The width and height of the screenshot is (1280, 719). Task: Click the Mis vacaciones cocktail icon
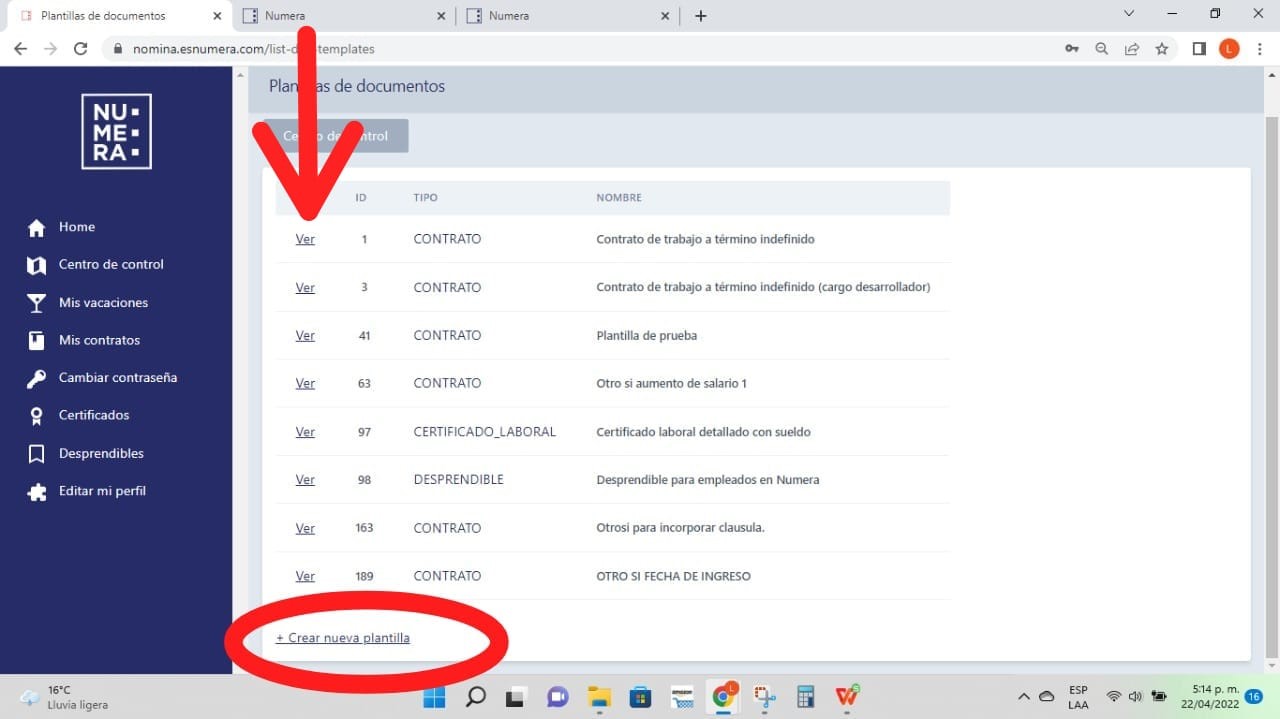coord(37,303)
